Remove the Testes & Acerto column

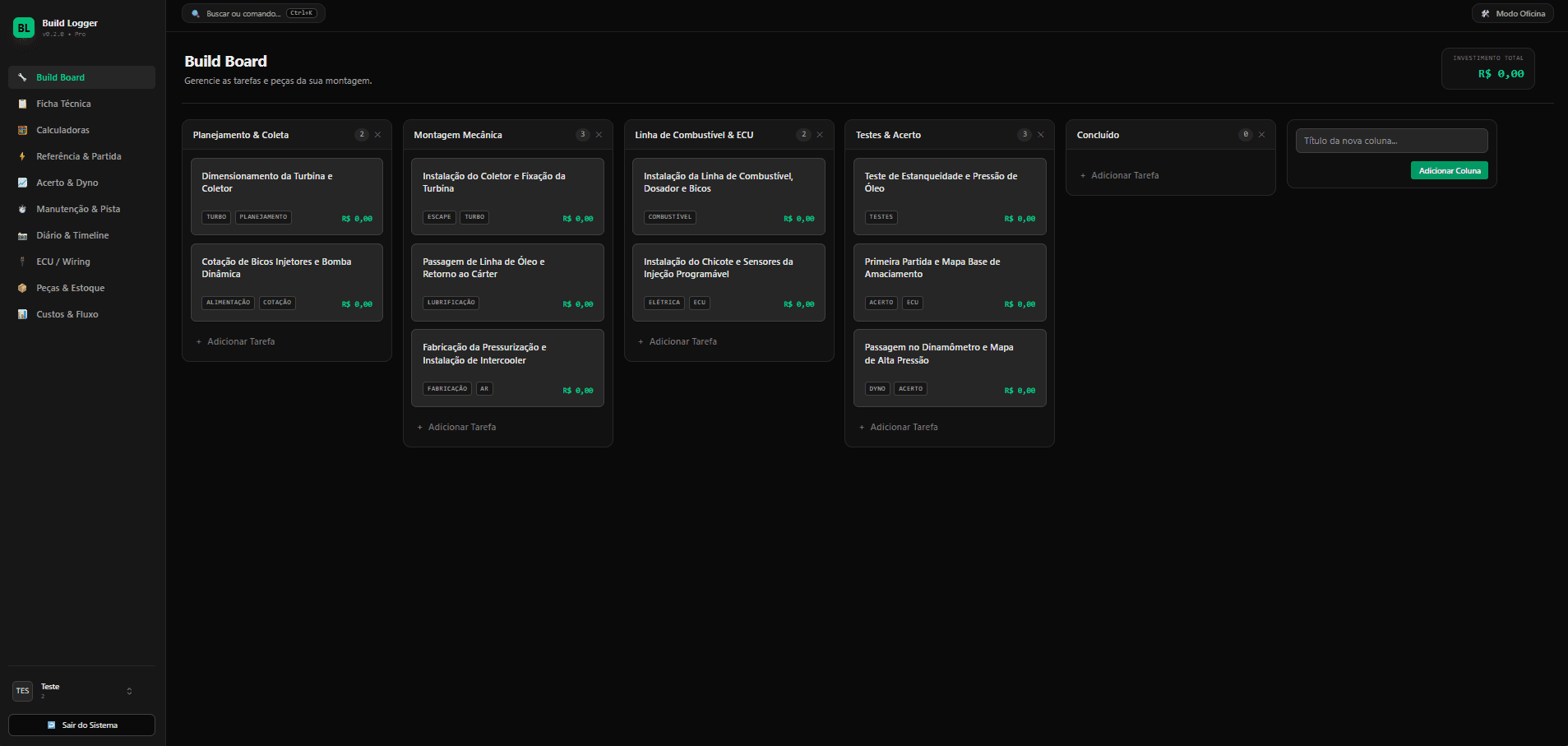pyautogui.click(x=1041, y=135)
